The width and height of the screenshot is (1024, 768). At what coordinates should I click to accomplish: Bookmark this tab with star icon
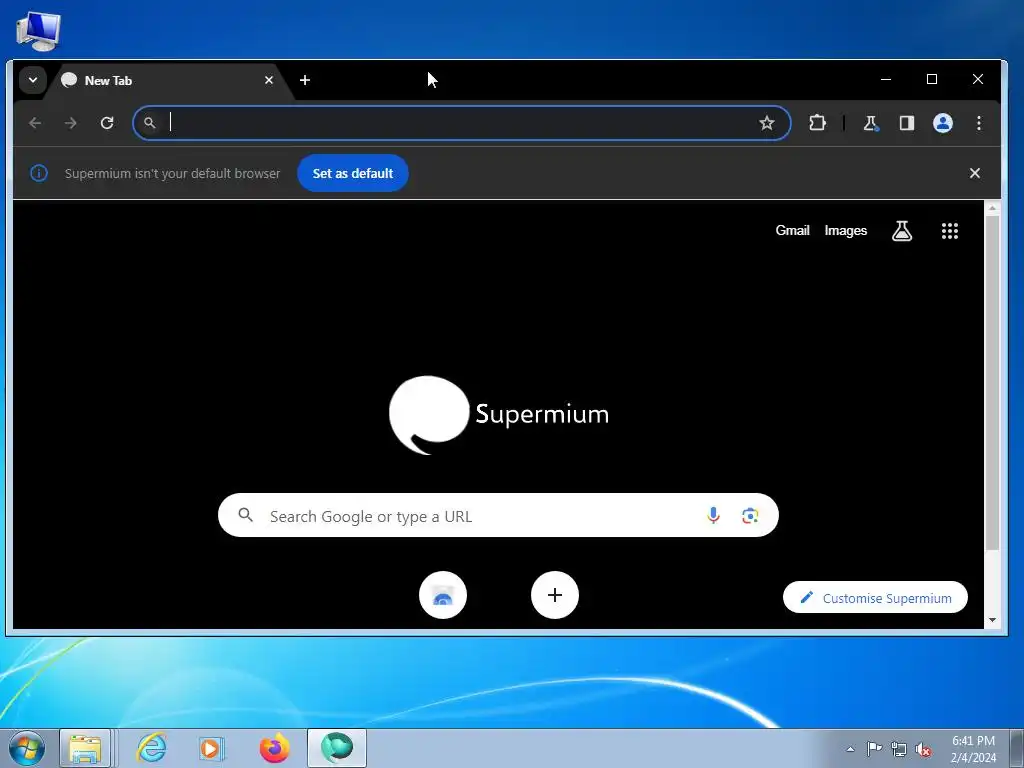[x=767, y=123]
